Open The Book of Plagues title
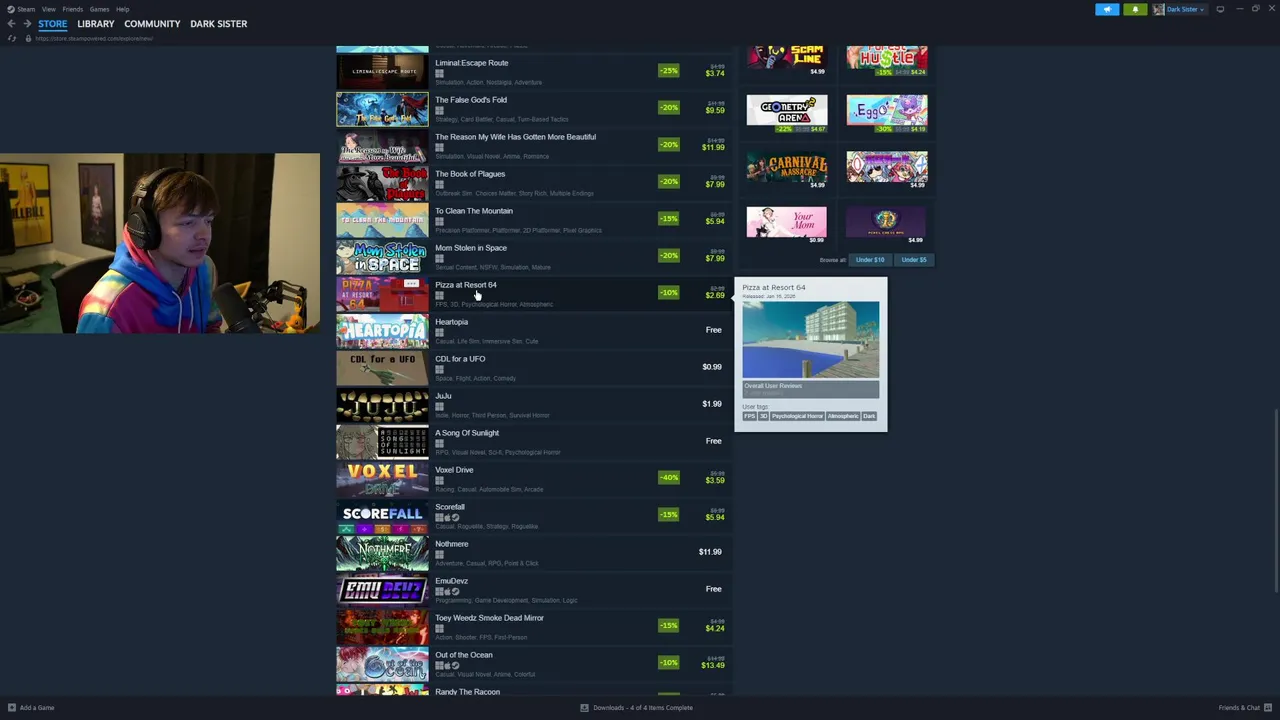The width and height of the screenshot is (1280, 720). pos(470,174)
